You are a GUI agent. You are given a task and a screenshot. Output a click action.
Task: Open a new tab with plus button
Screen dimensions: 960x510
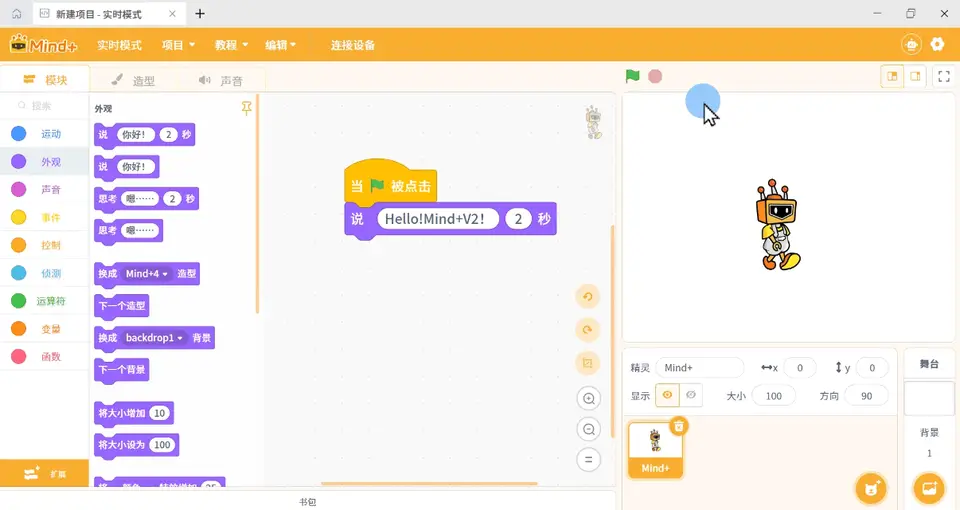point(200,13)
